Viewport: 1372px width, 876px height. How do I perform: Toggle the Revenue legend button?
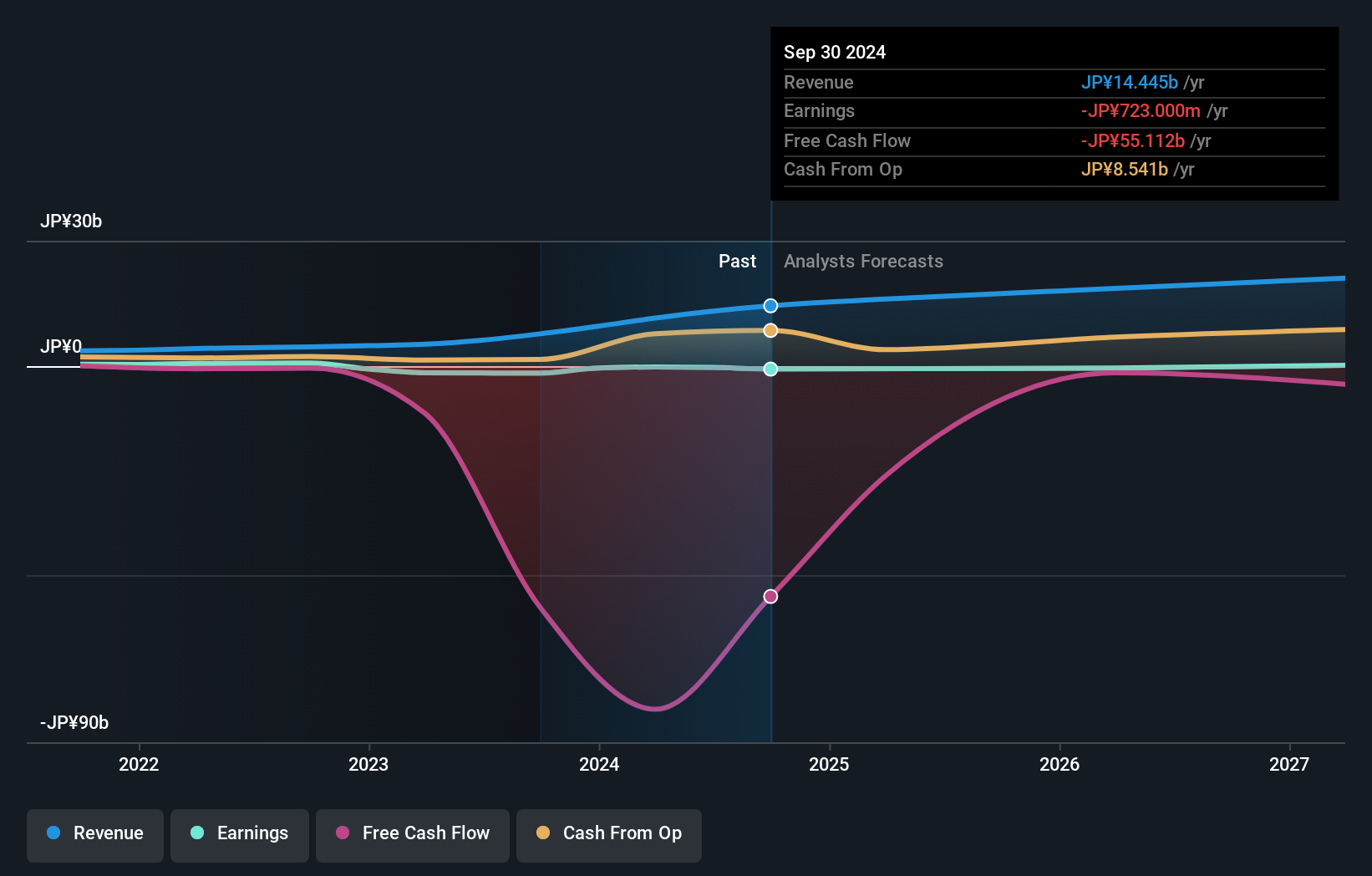[x=95, y=835]
